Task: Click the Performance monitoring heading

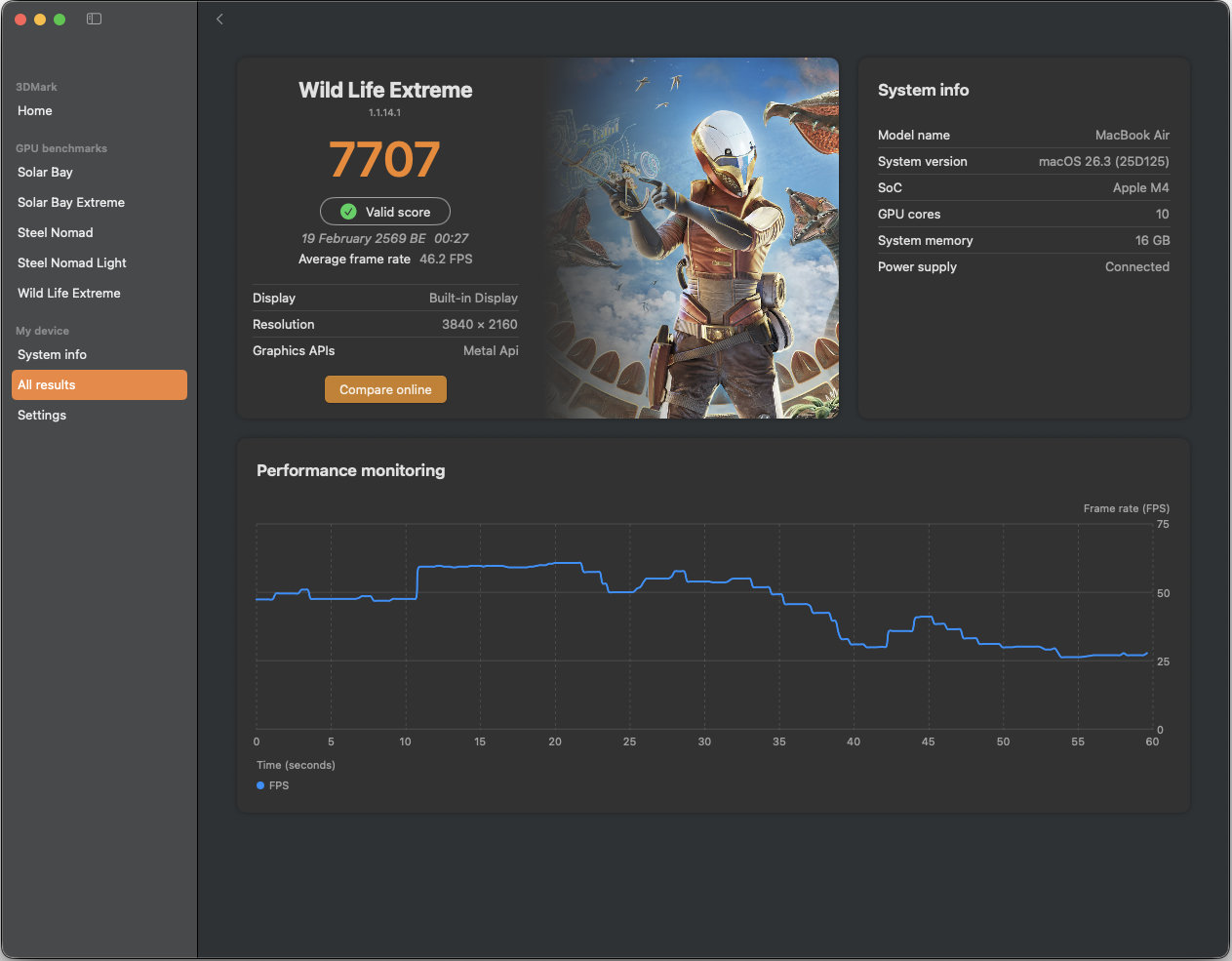Action: point(350,470)
